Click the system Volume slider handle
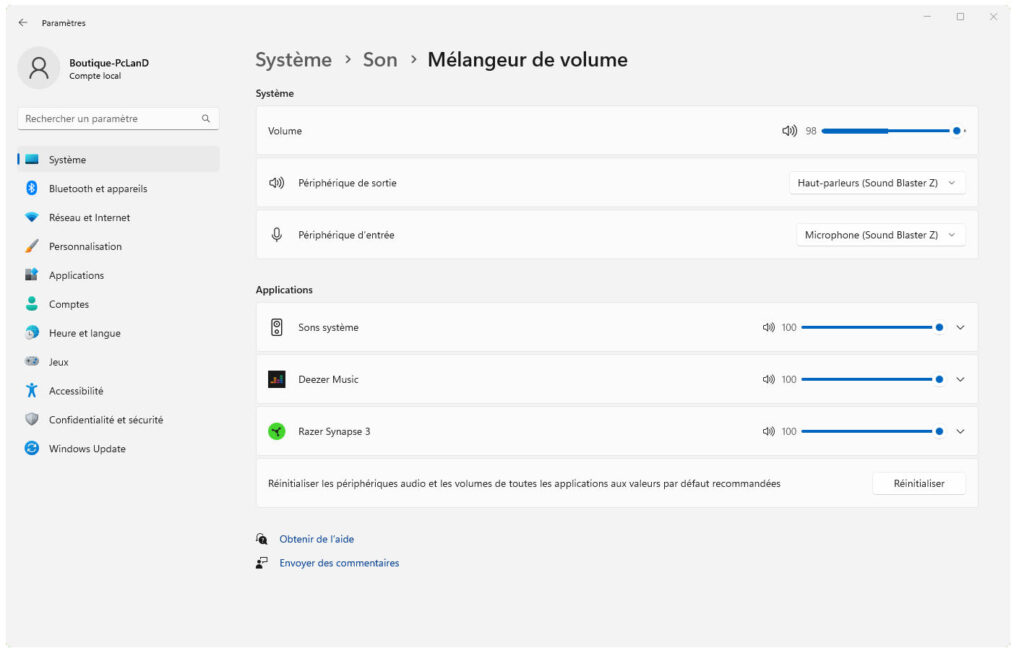Screen dimensions: 1024x656 point(957,131)
